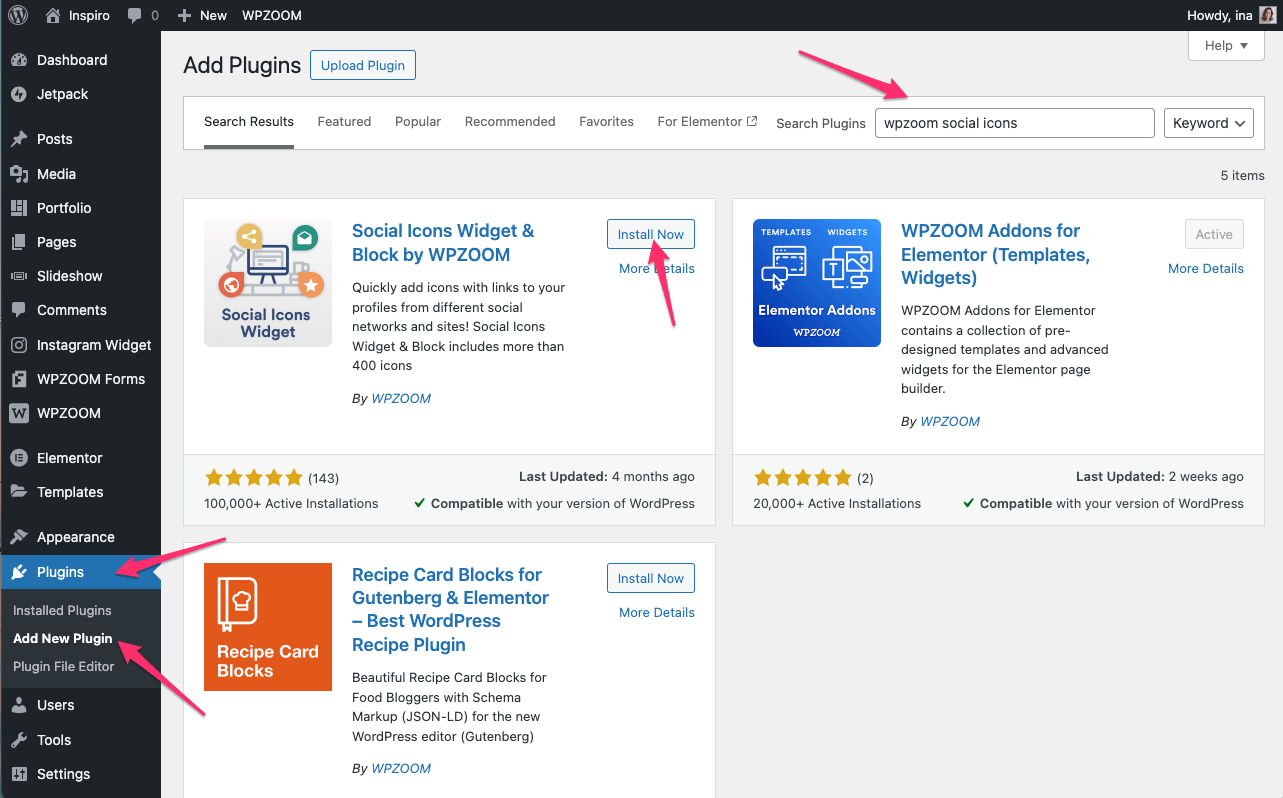Viewport: 1283px width, 798px height.
Task: Install the Social Icons Widget plugin
Action: click(x=650, y=234)
